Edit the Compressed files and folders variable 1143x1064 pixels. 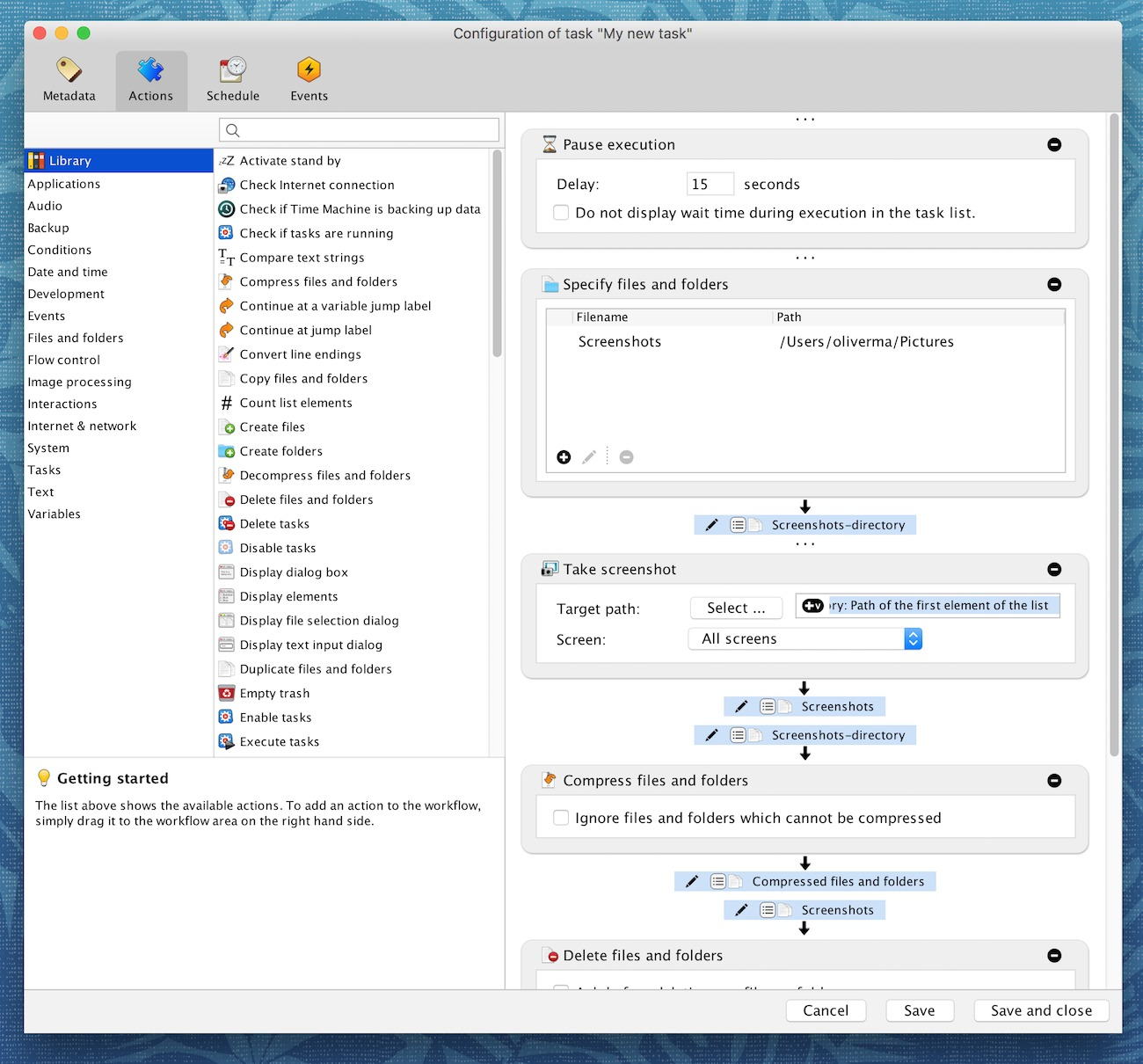coord(692,881)
